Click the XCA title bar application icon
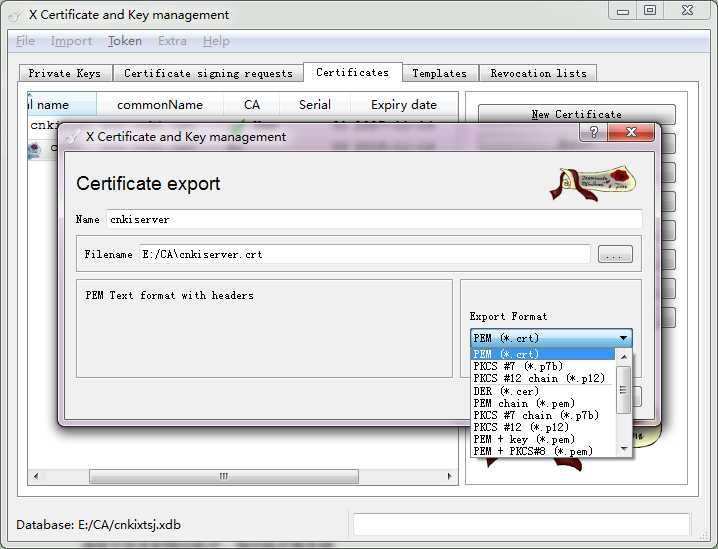Viewport: 718px width, 549px height. pos(15,16)
